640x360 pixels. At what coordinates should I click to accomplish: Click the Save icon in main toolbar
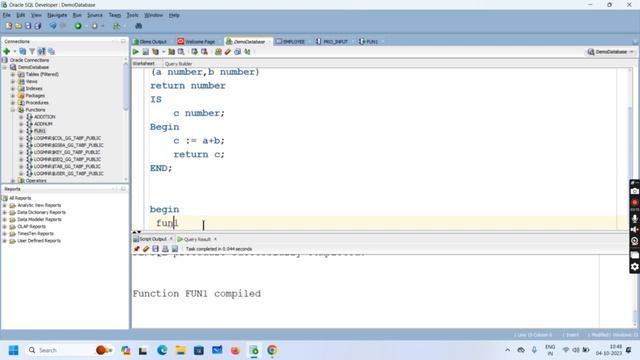click(28, 26)
